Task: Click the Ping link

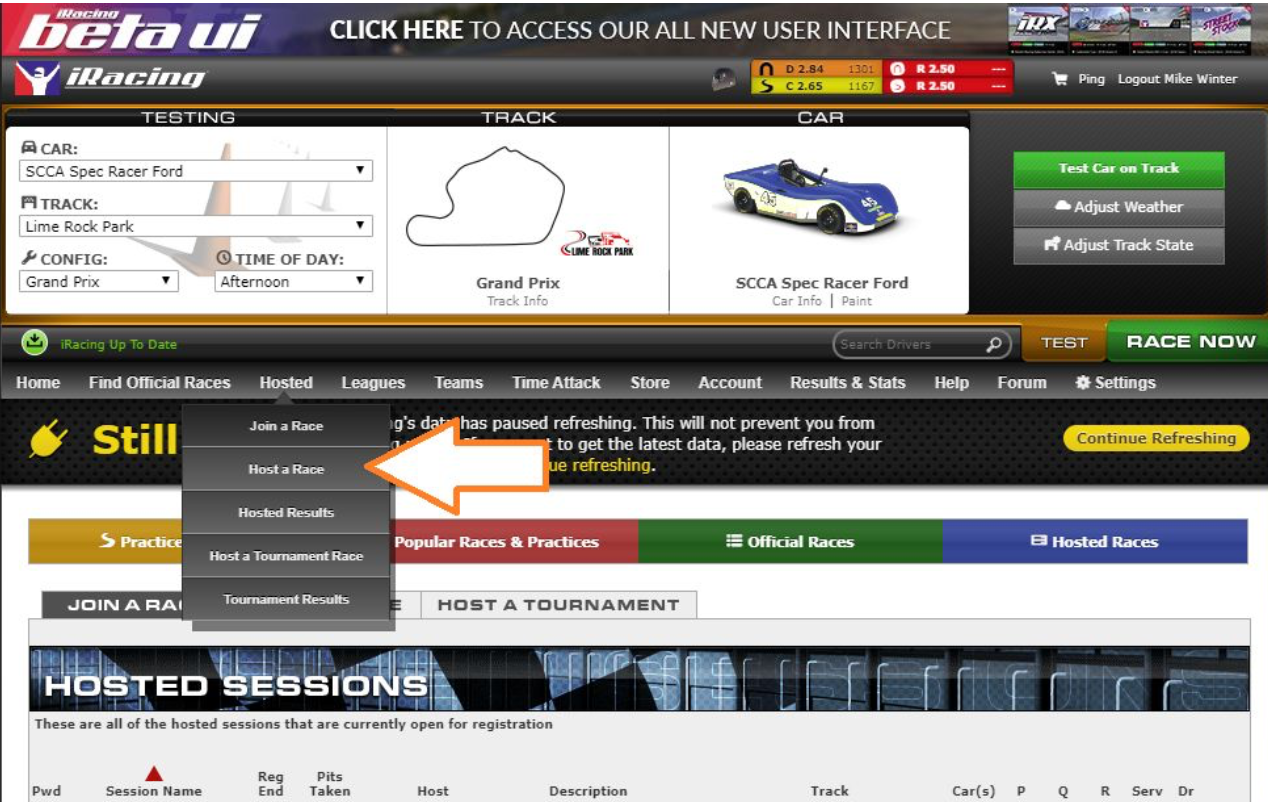Action: pos(1091,79)
